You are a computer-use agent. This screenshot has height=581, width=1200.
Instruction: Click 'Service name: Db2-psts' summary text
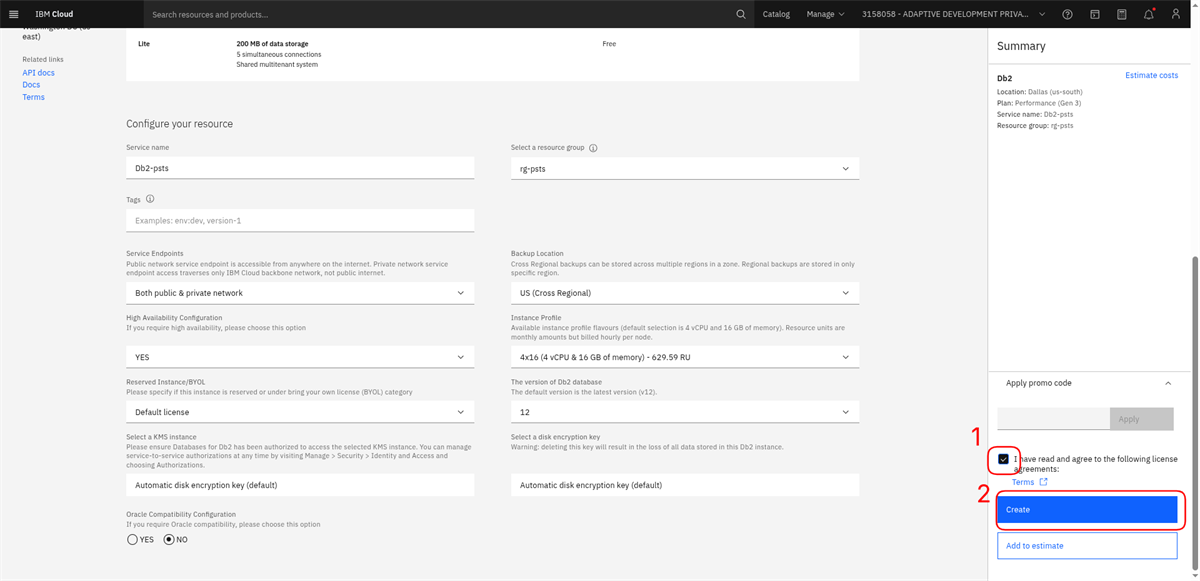1036,114
